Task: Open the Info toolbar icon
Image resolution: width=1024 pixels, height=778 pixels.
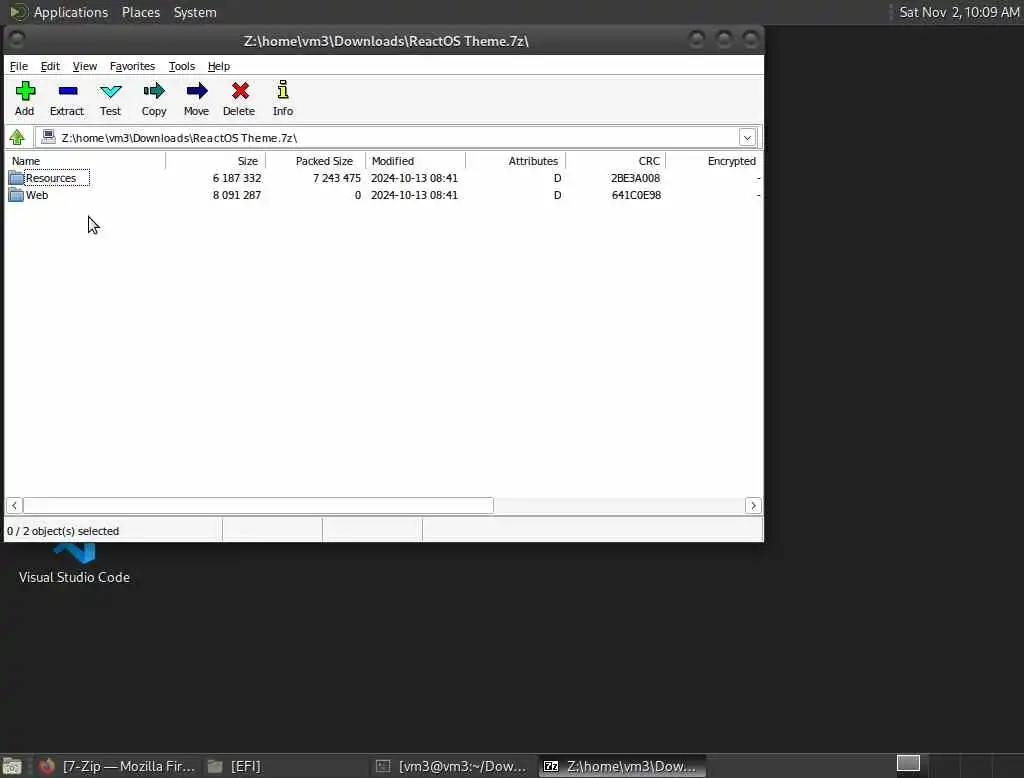Action: [x=283, y=90]
